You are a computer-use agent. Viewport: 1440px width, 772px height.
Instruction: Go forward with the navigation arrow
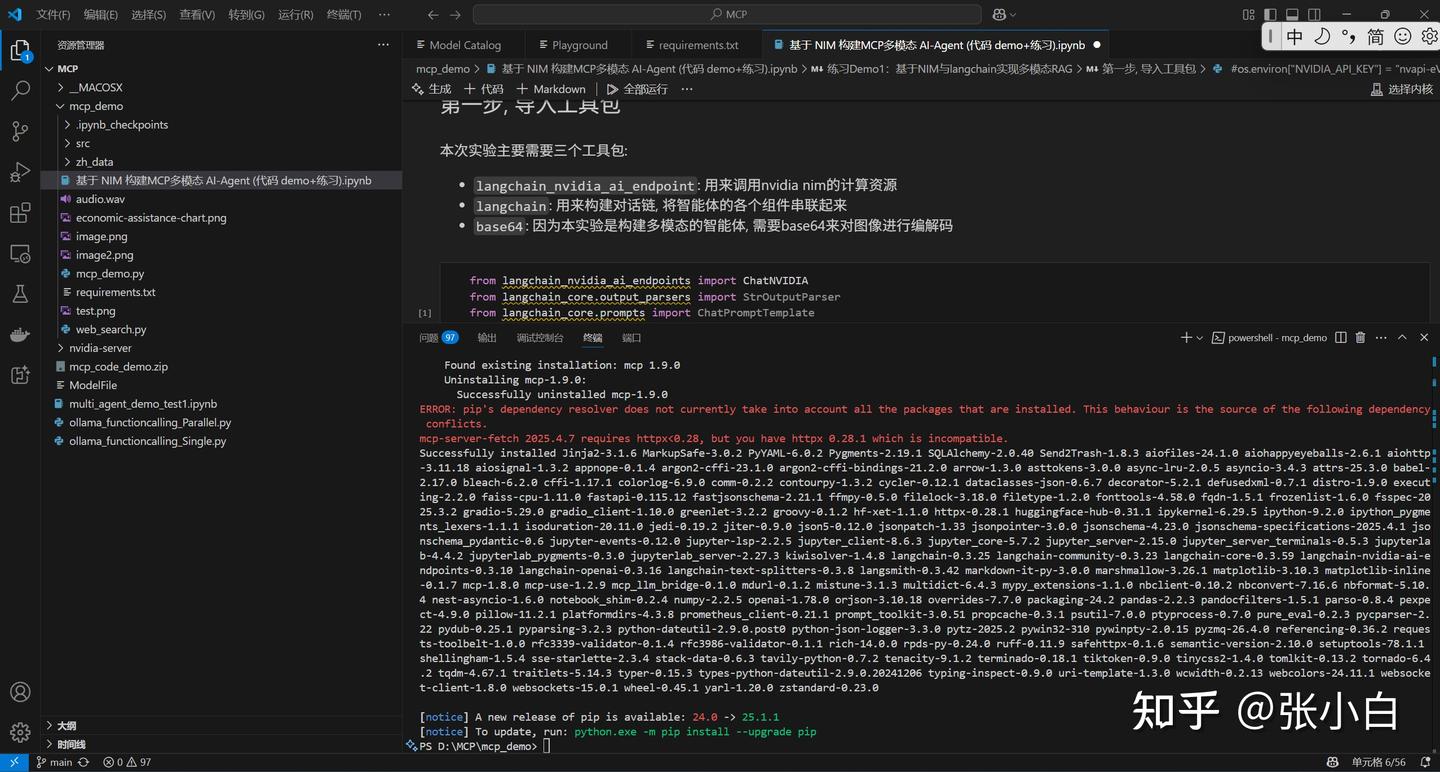pyautogui.click(x=456, y=15)
